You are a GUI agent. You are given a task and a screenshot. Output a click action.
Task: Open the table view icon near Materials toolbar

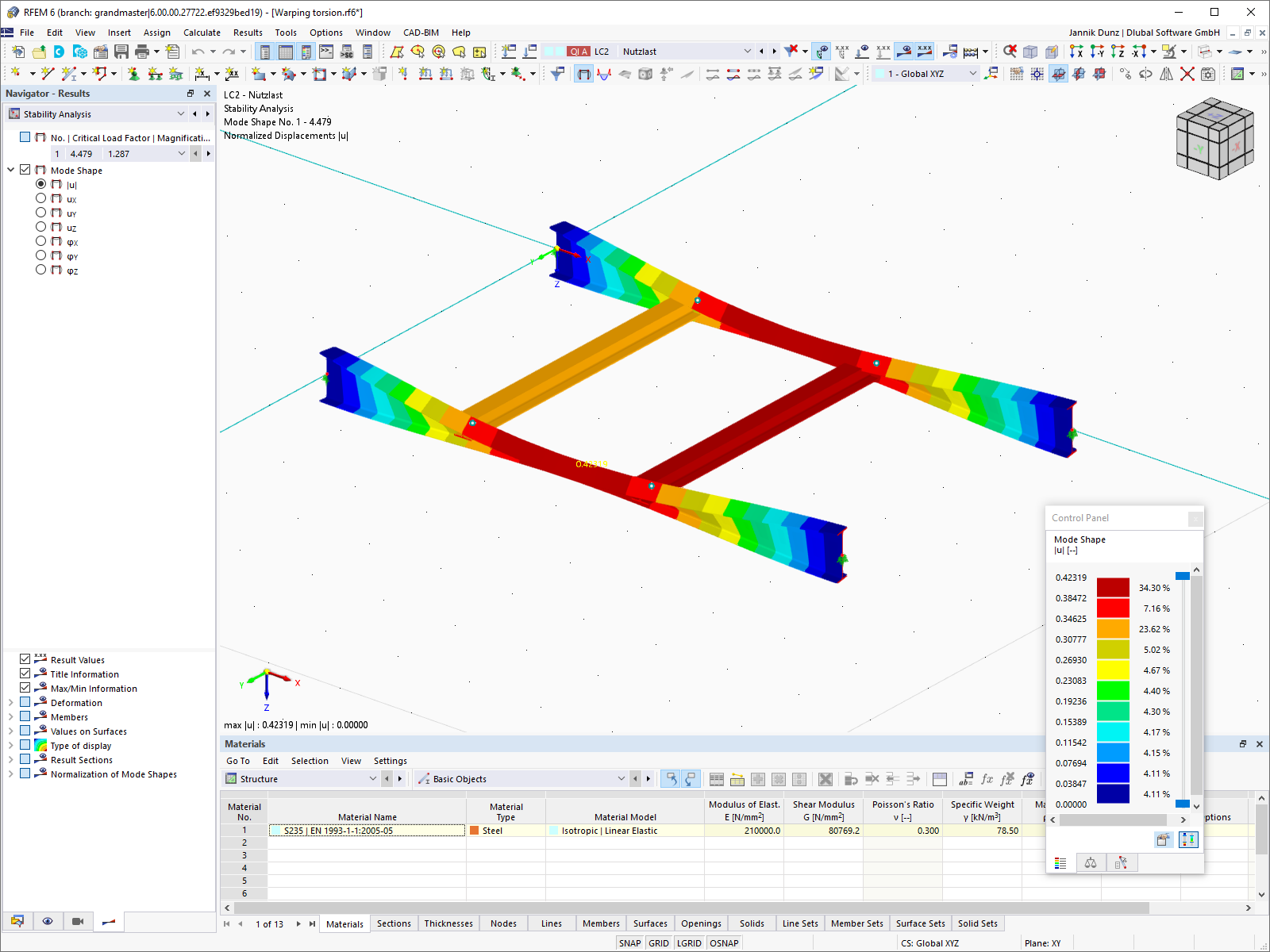point(716,779)
